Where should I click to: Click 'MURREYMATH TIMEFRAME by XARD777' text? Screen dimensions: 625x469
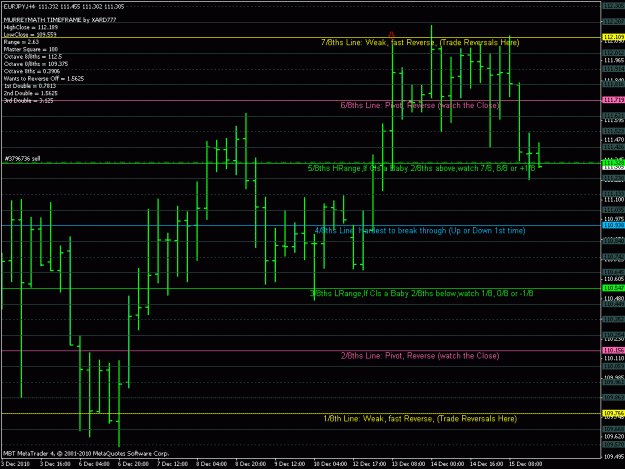click(x=60, y=20)
